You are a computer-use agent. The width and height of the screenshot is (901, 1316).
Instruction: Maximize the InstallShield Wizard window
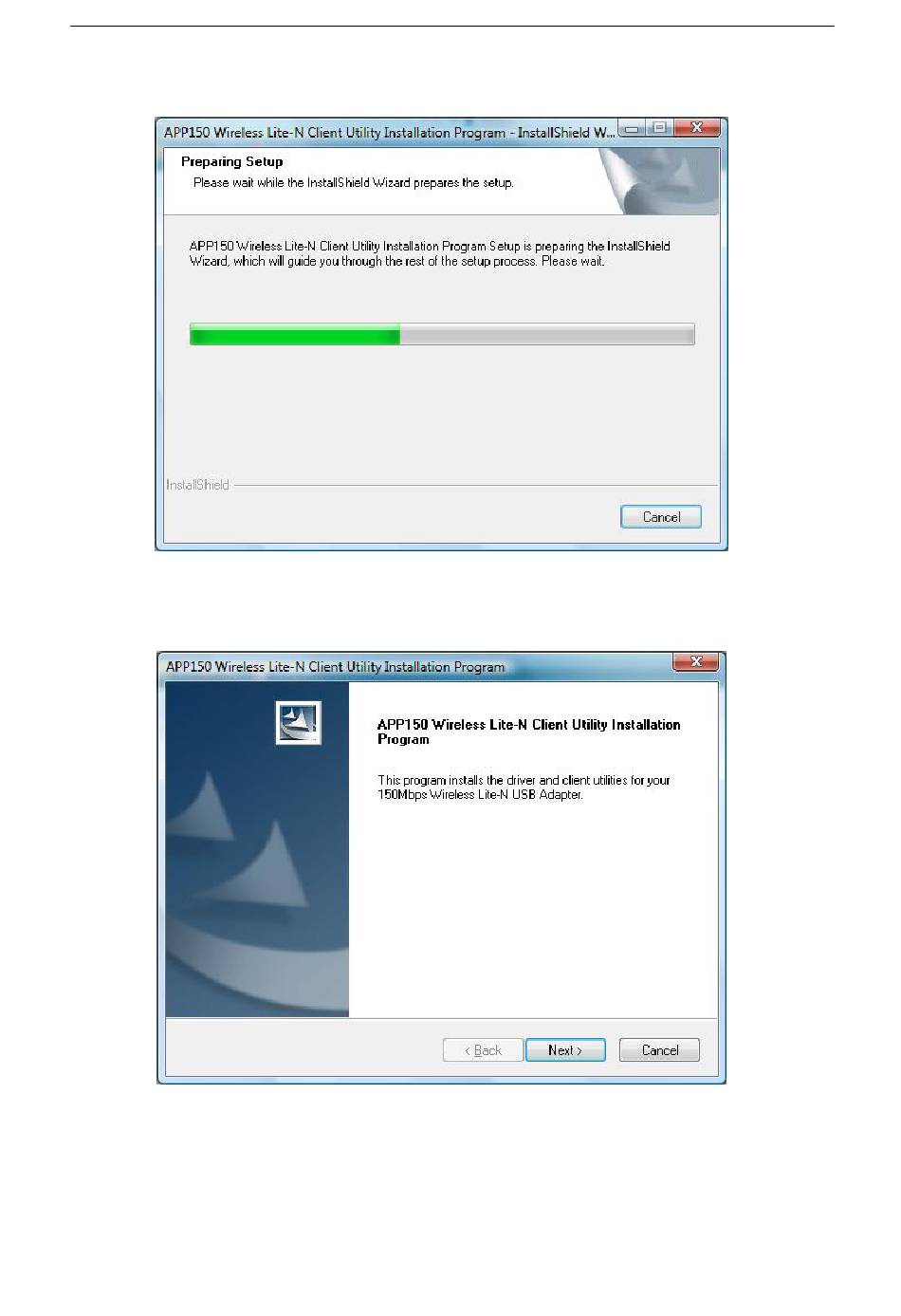[660, 127]
